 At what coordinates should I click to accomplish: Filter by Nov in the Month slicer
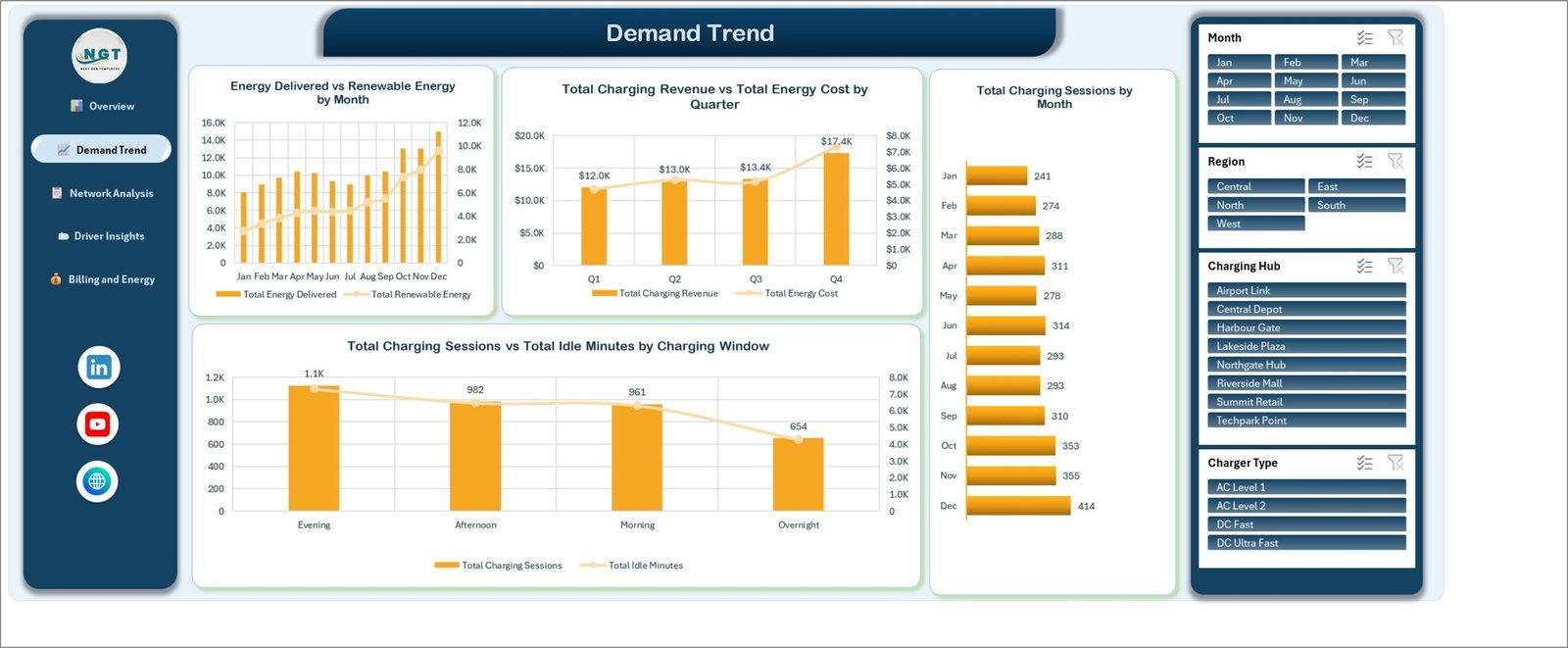point(1306,118)
